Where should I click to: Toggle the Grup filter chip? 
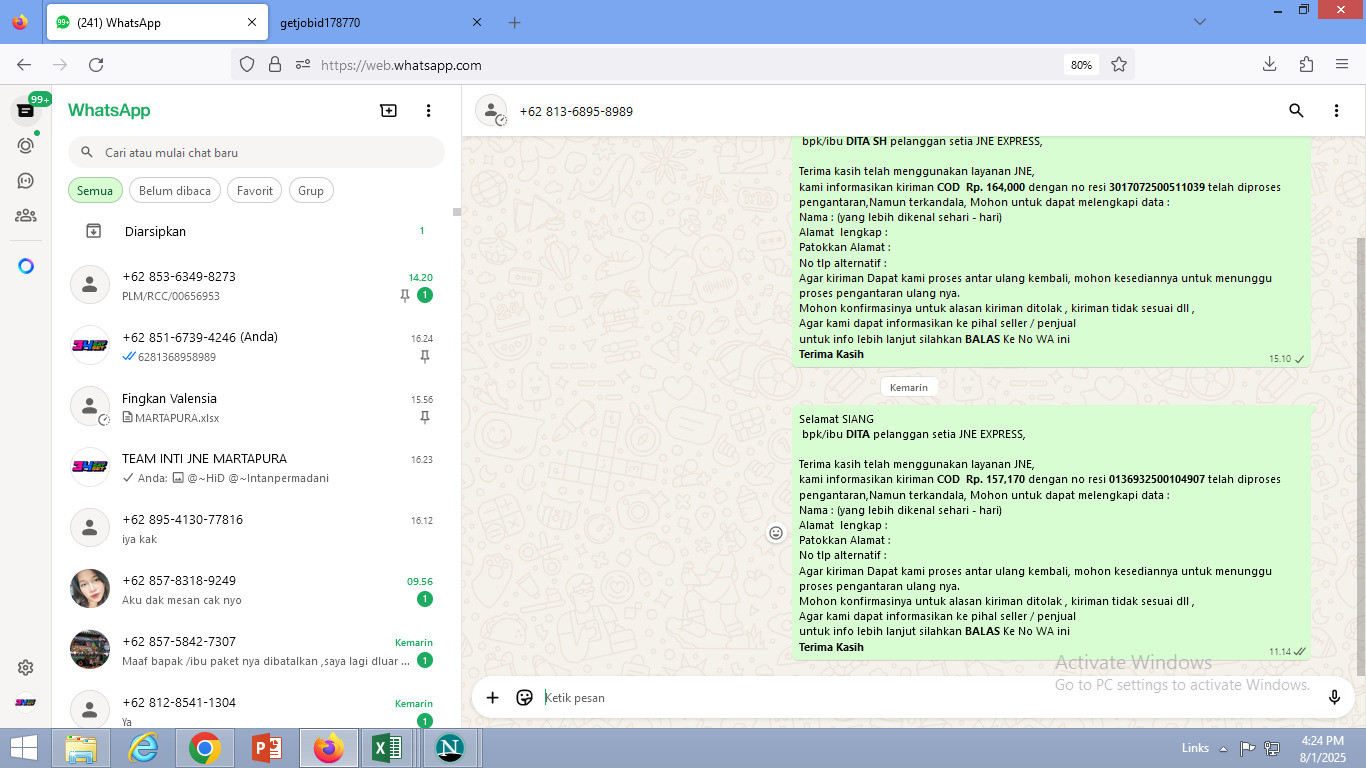pyautogui.click(x=311, y=190)
